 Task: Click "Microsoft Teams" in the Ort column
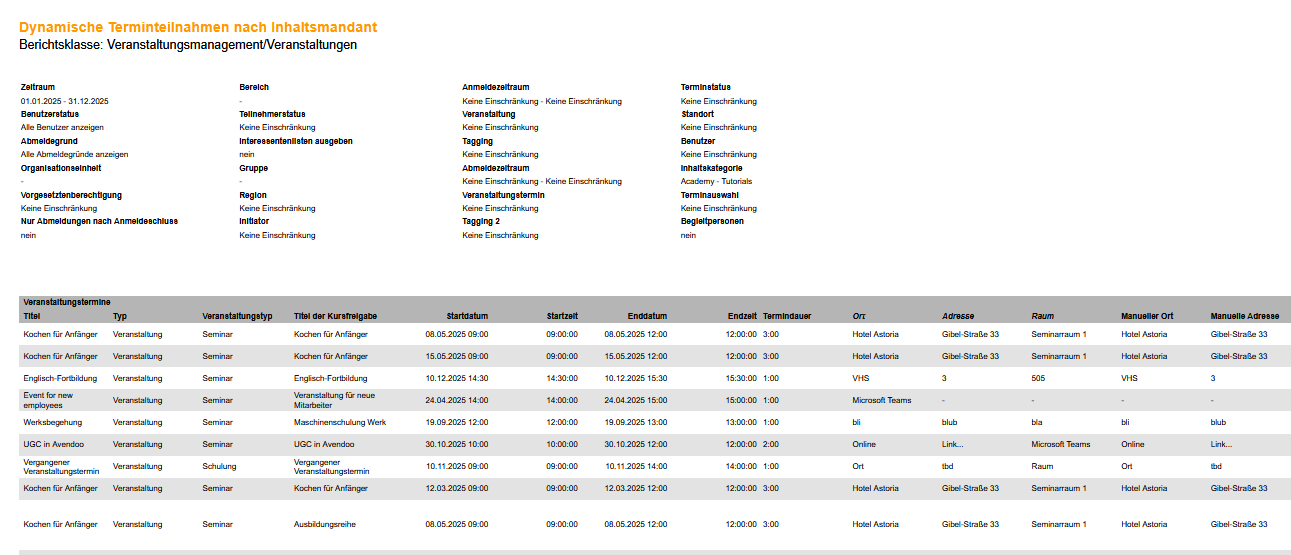tap(881, 400)
